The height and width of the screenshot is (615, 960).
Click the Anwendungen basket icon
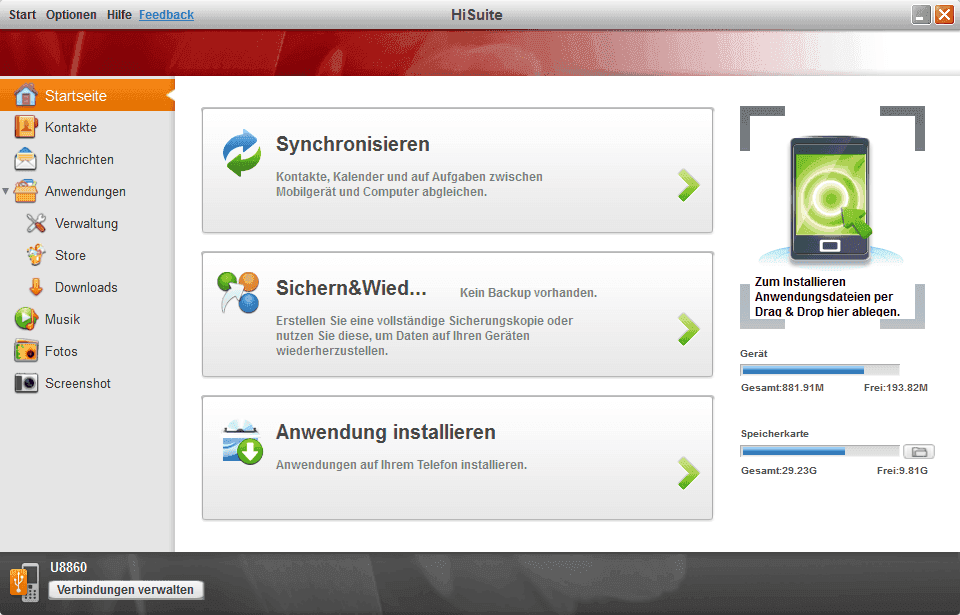(26, 191)
